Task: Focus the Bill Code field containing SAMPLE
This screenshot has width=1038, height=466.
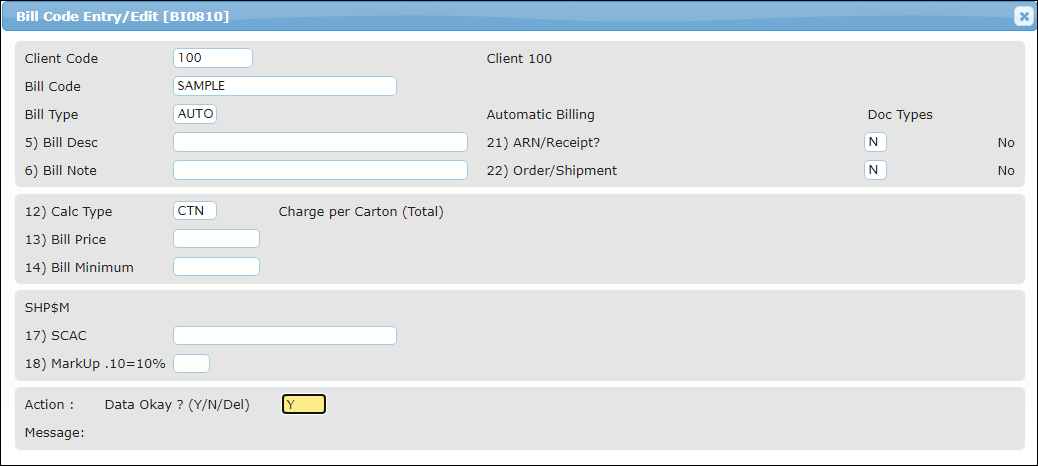Action: (x=285, y=86)
